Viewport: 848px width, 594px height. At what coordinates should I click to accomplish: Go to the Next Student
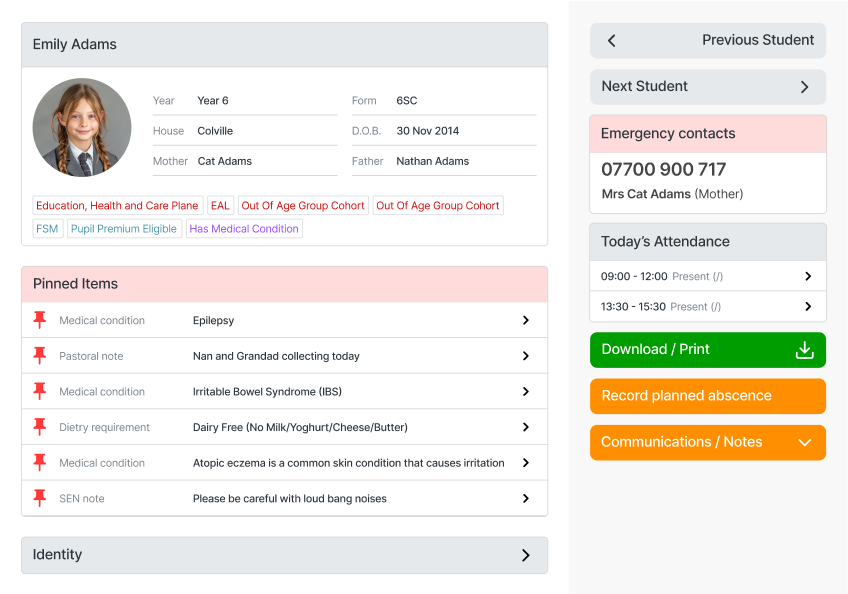[x=707, y=87]
